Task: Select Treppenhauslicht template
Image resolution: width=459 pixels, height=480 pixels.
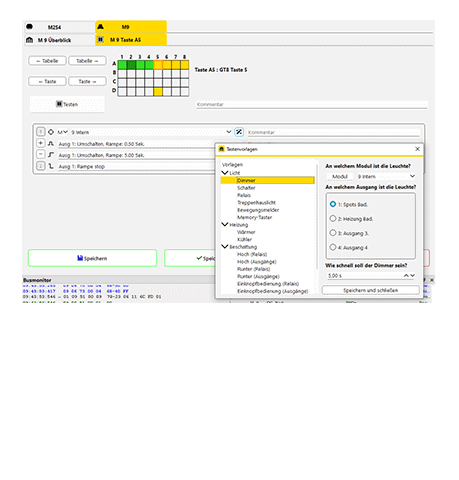Action: click(x=256, y=202)
